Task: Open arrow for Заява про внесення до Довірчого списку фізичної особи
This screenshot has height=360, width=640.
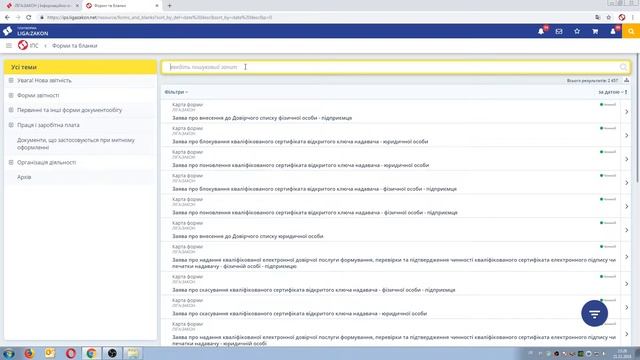Action: point(627,112)
